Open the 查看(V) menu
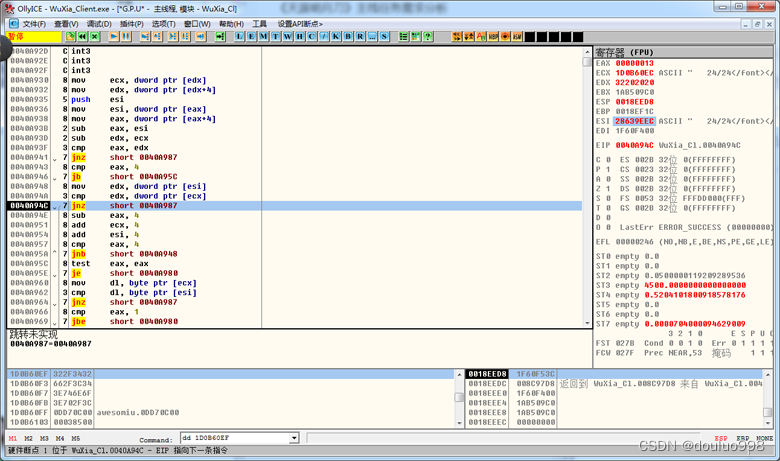Viewport: 780px width, 461px height. pyautogui.click(x=66, y=24)
